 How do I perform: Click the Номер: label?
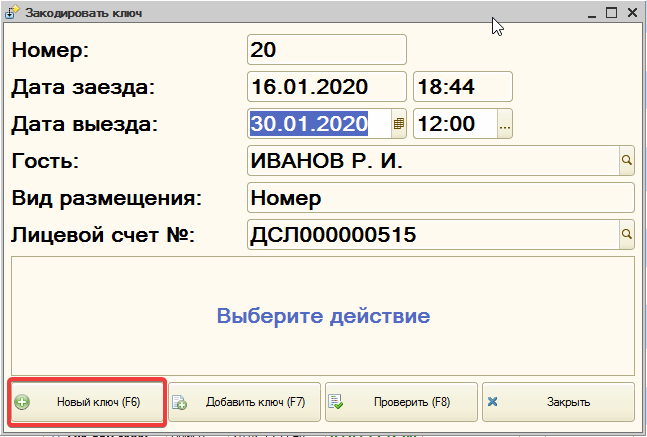[x=50, y=51]
